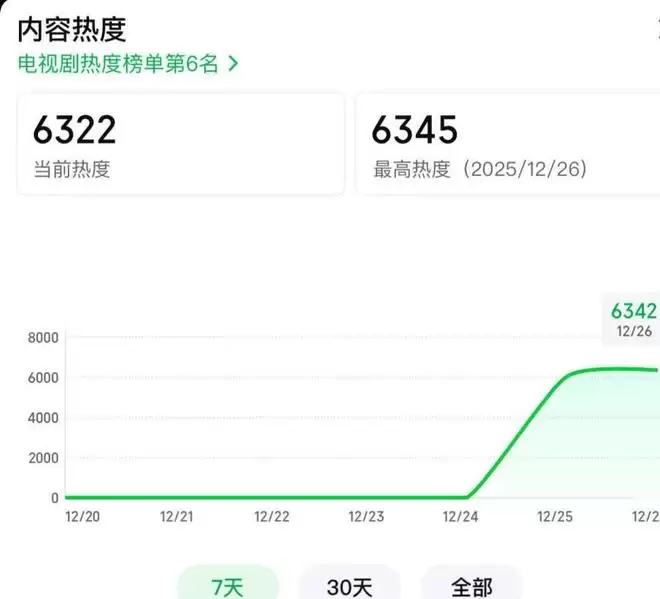Screen dimensions: 660x599
Task: Click the 8000 label on the y-axis
Action: coord(44,338)
